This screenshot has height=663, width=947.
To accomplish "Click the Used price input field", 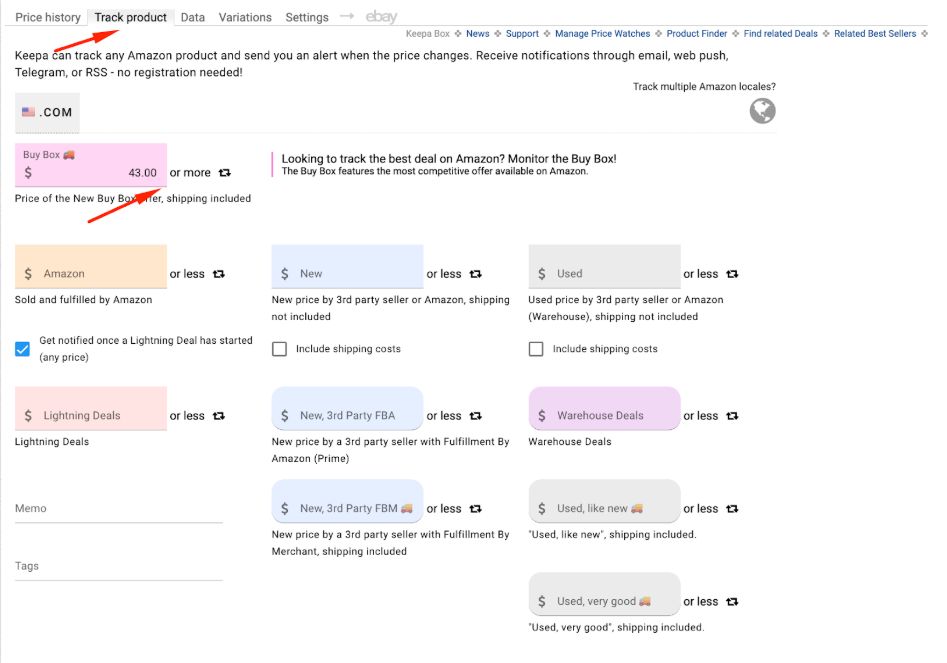I will click(604, 266).
